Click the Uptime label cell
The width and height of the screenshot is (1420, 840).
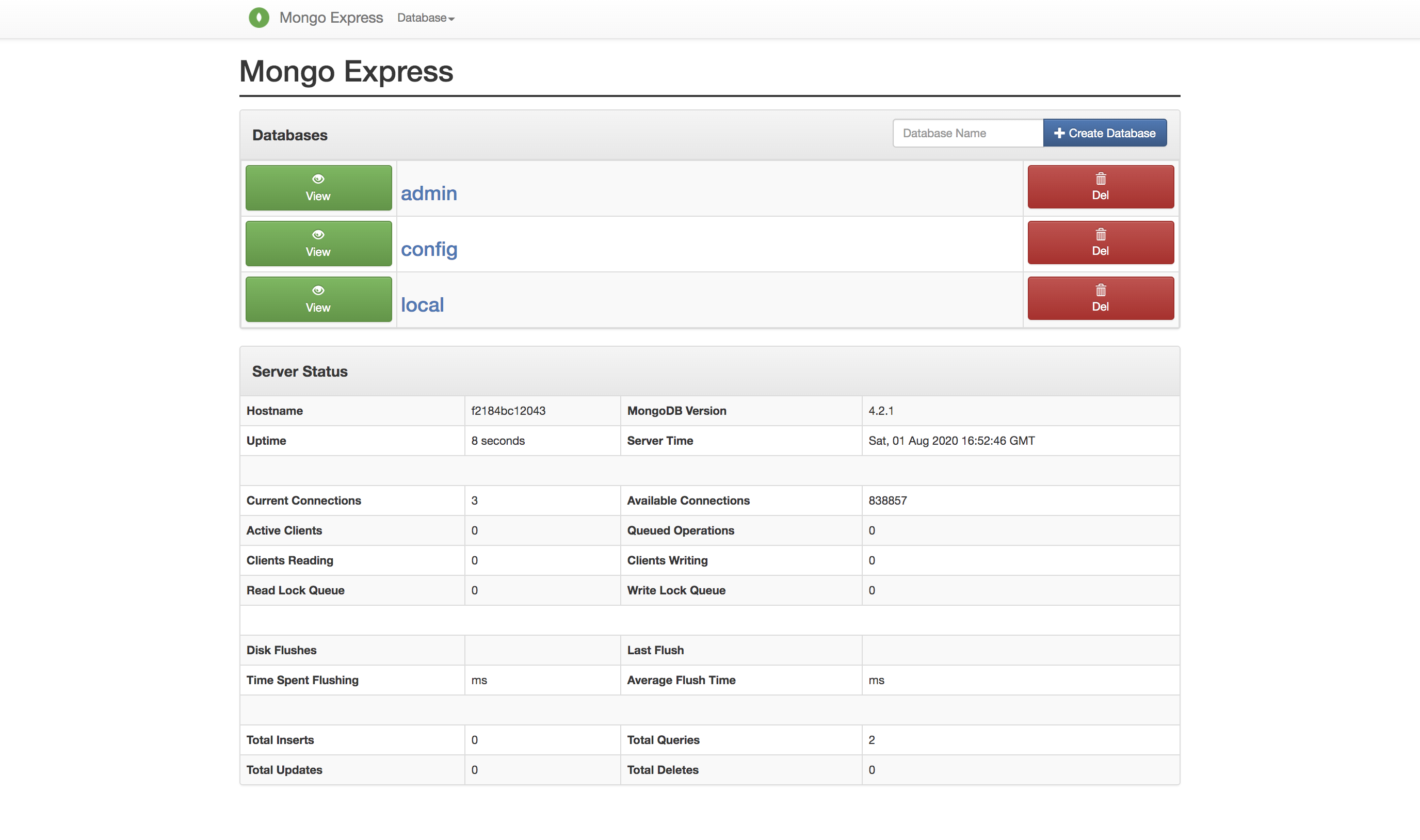pos(266,441)
